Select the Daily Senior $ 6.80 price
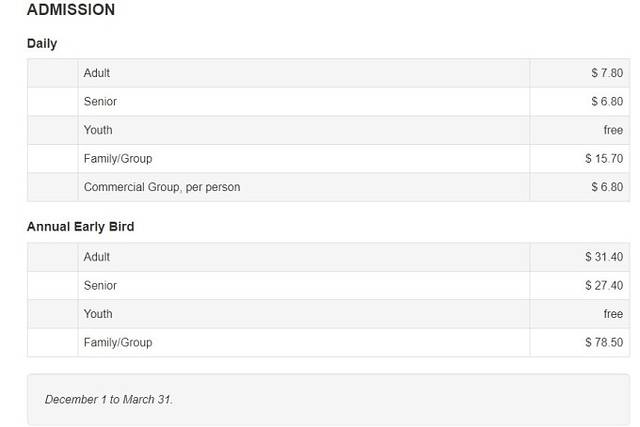Viewport: 640px width, 427px height. (x=606, y=102)
